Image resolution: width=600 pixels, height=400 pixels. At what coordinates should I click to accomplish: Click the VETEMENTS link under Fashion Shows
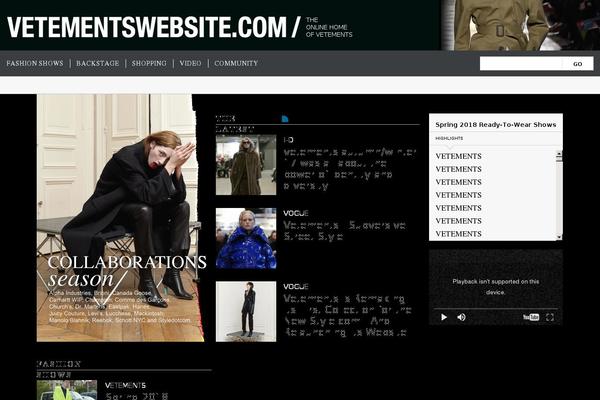125,385
